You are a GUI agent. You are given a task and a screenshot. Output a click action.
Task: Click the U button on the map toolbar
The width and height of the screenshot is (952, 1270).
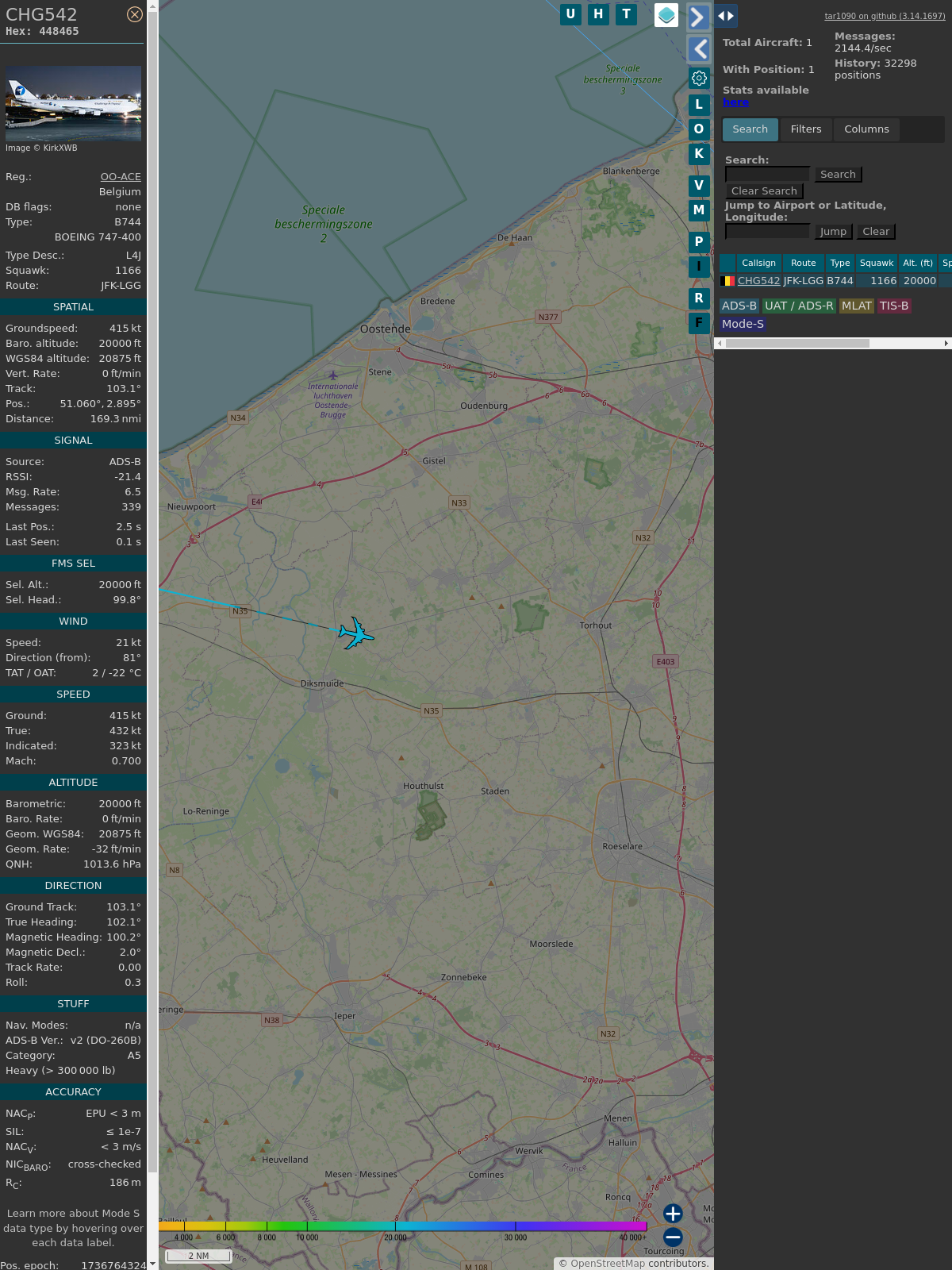click(570, 14)
